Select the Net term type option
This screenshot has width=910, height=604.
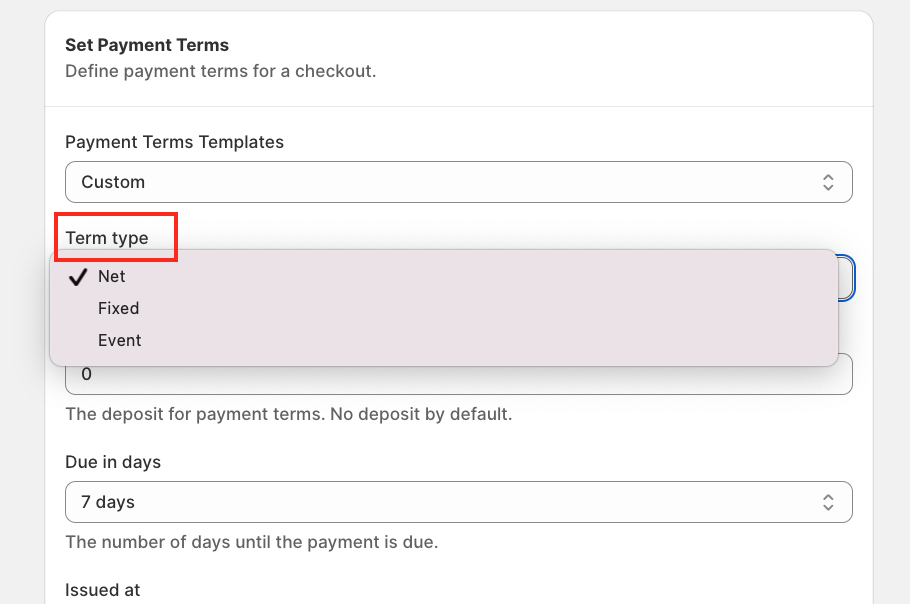click(112, 277)
